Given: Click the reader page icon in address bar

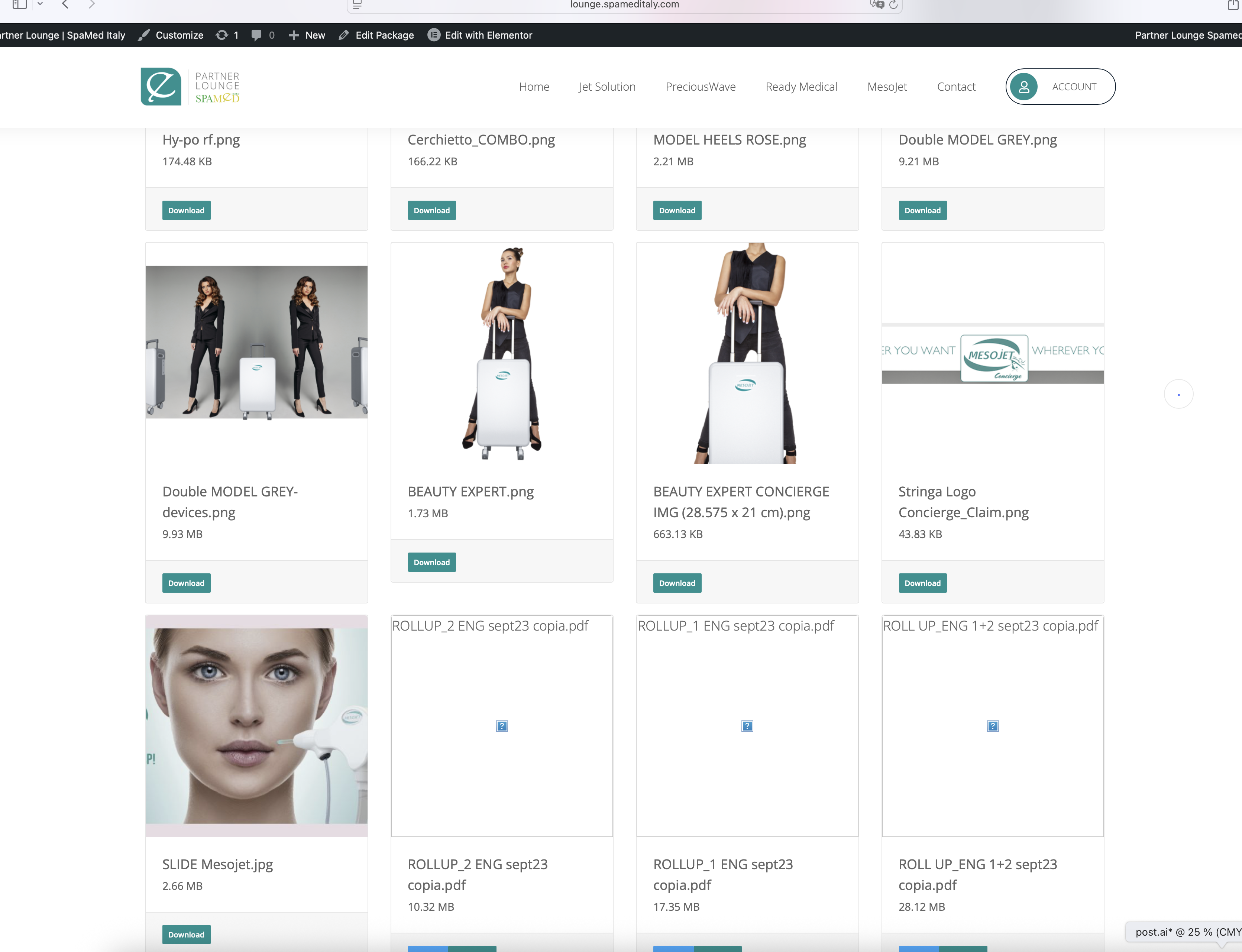Looking at the screenshot, I should click(358, 4).
